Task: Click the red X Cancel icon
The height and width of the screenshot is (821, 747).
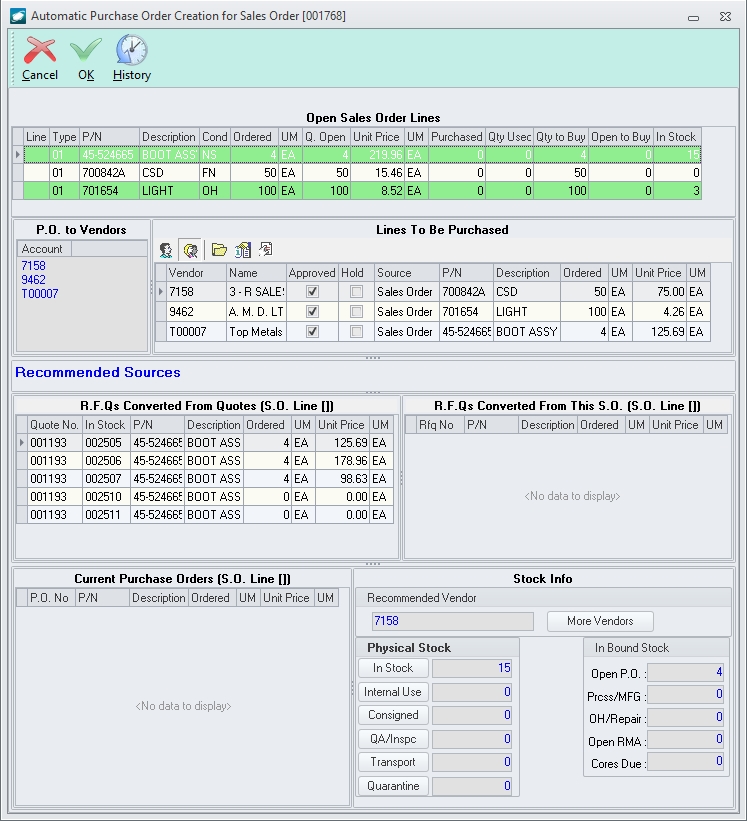Action: click(40, 50)
